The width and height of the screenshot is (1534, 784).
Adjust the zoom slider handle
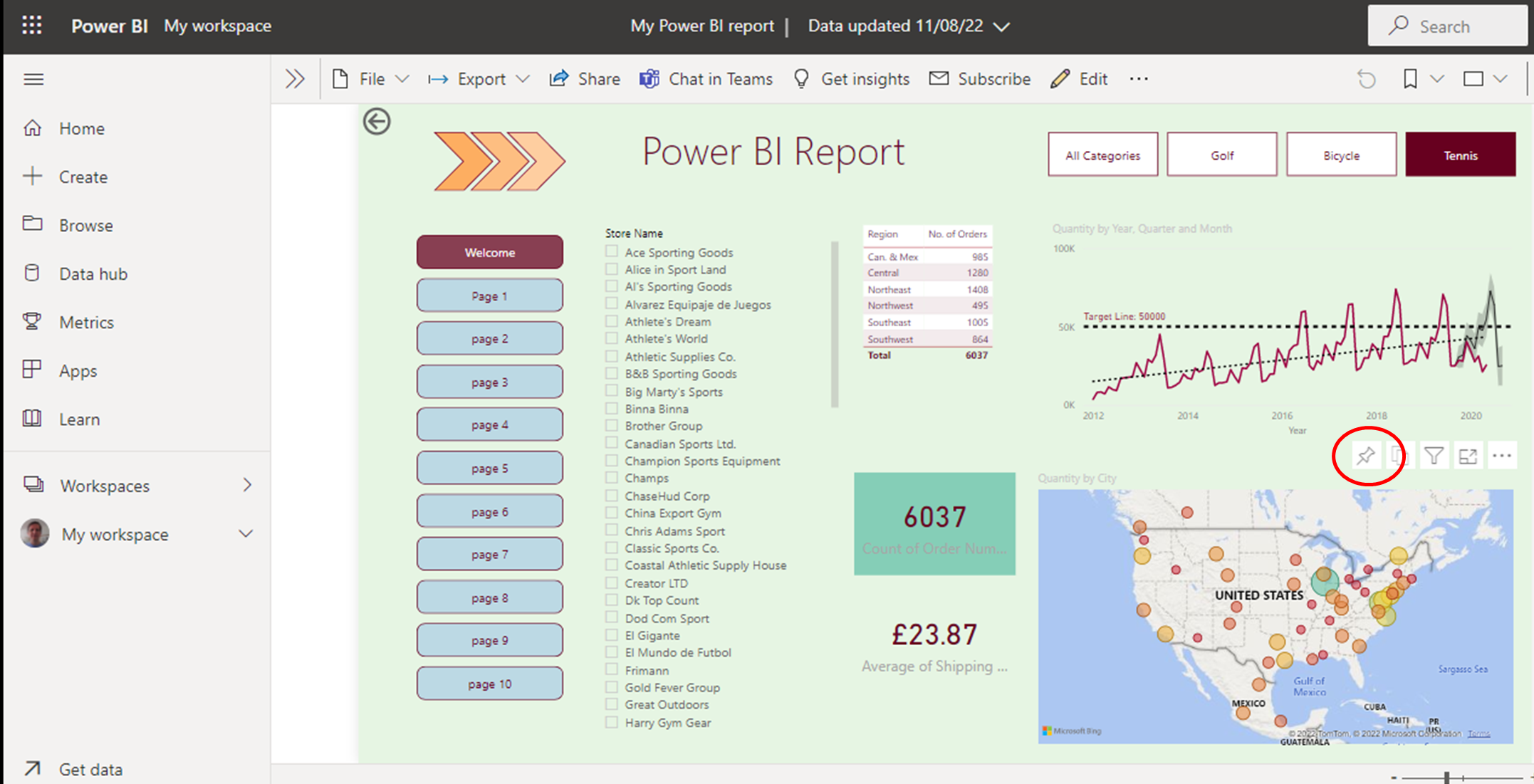coord(1447,778)
